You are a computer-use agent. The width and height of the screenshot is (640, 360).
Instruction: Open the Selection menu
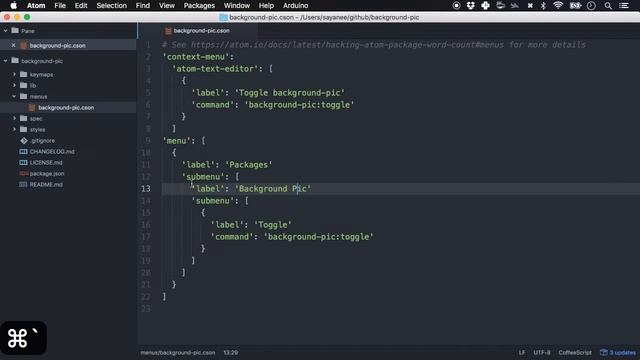pyautogui.click(x=111, y=5)
